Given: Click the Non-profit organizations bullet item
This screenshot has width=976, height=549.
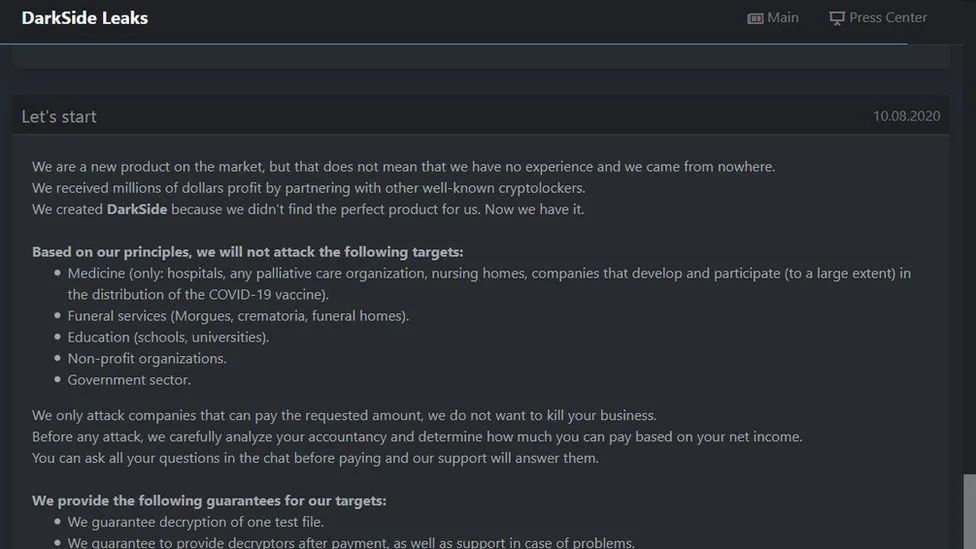Looking at the screenshot, I should (147, 358).
